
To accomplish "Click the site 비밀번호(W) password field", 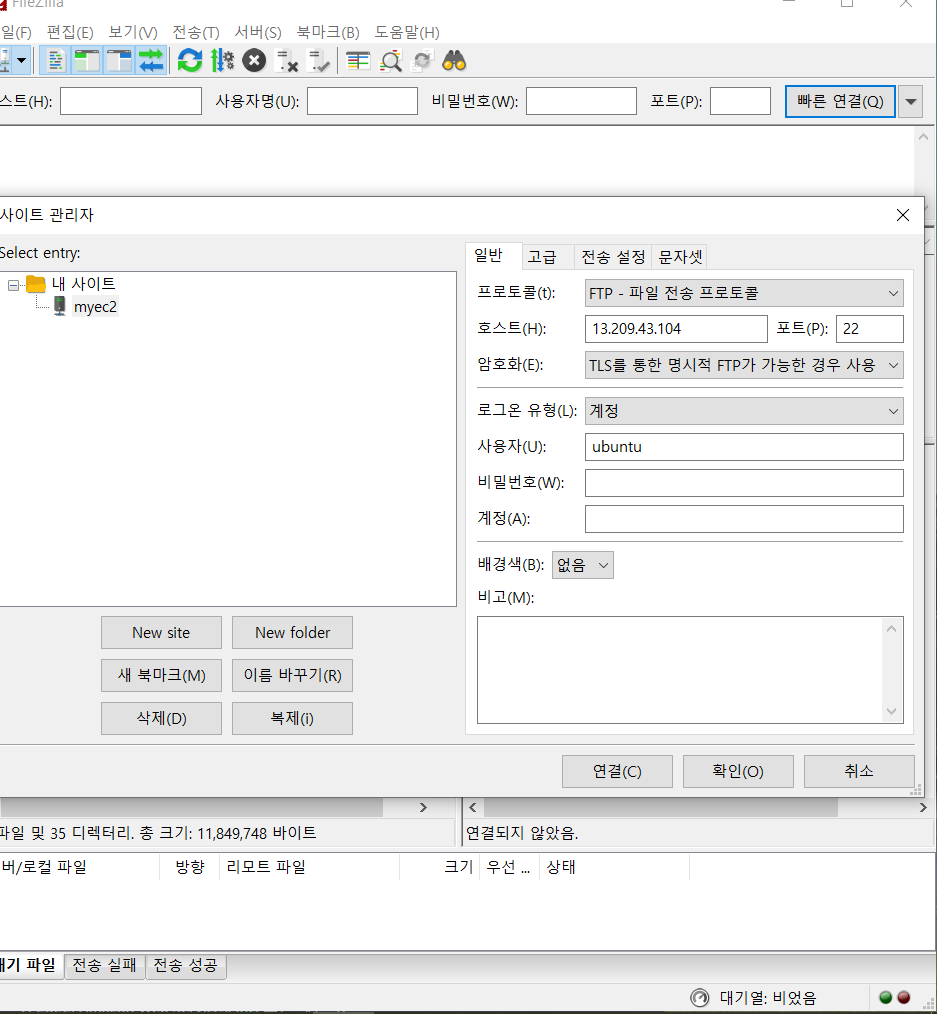I will (744, 483).
